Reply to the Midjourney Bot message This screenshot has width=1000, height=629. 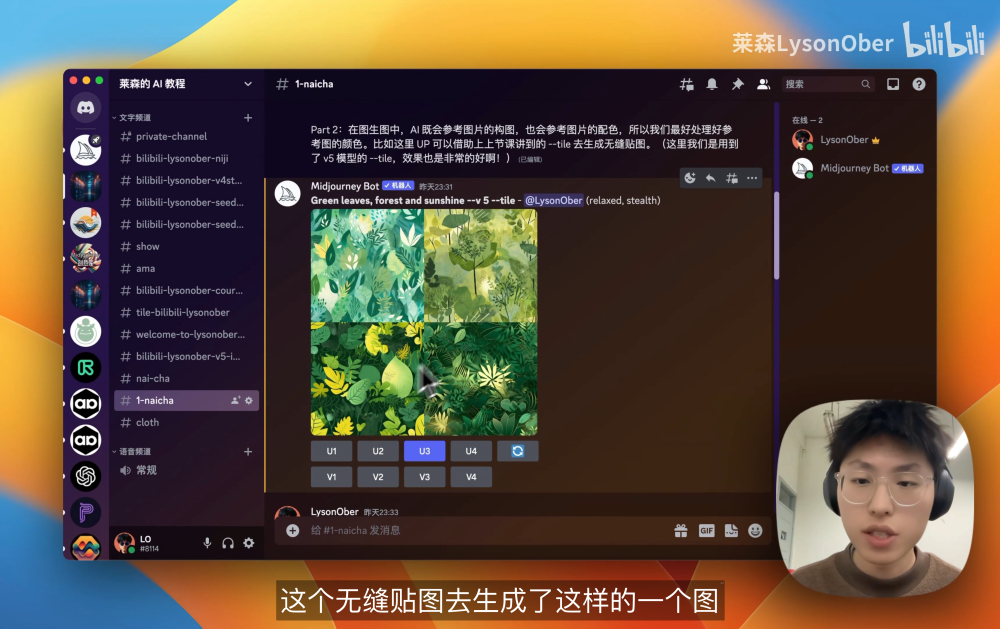(x=710, y=178)
